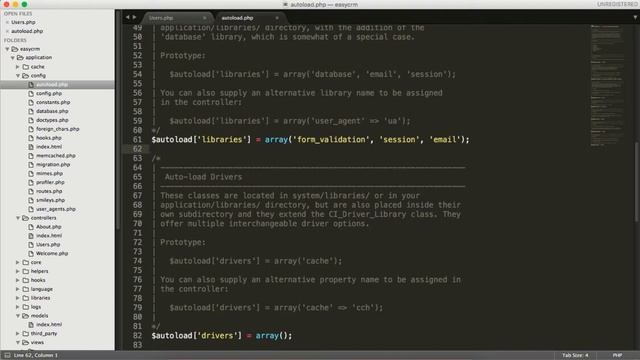Expand the language folder
640x360 pixels.
(18, 289)
